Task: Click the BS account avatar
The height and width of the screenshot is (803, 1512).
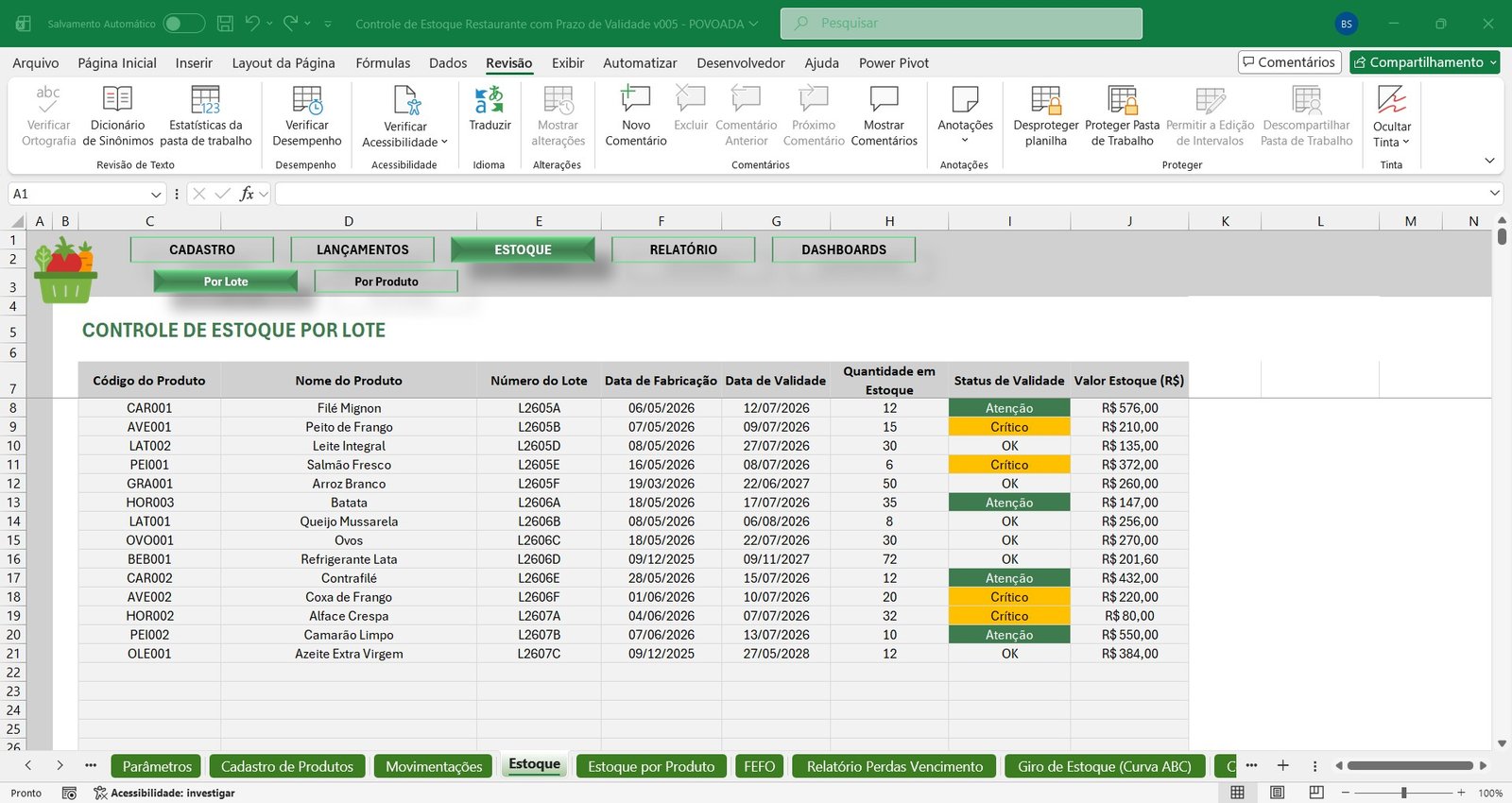Action: (1346, 24)
